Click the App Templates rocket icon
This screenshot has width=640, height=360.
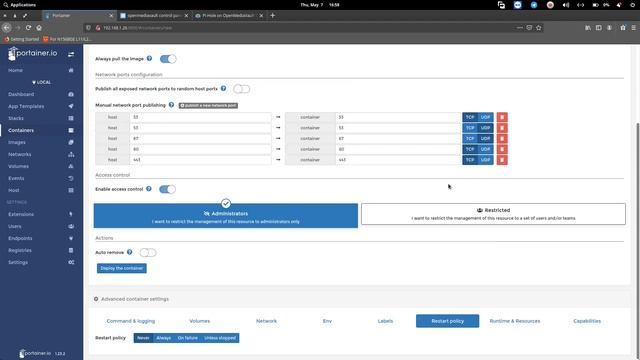click(71, 106)
